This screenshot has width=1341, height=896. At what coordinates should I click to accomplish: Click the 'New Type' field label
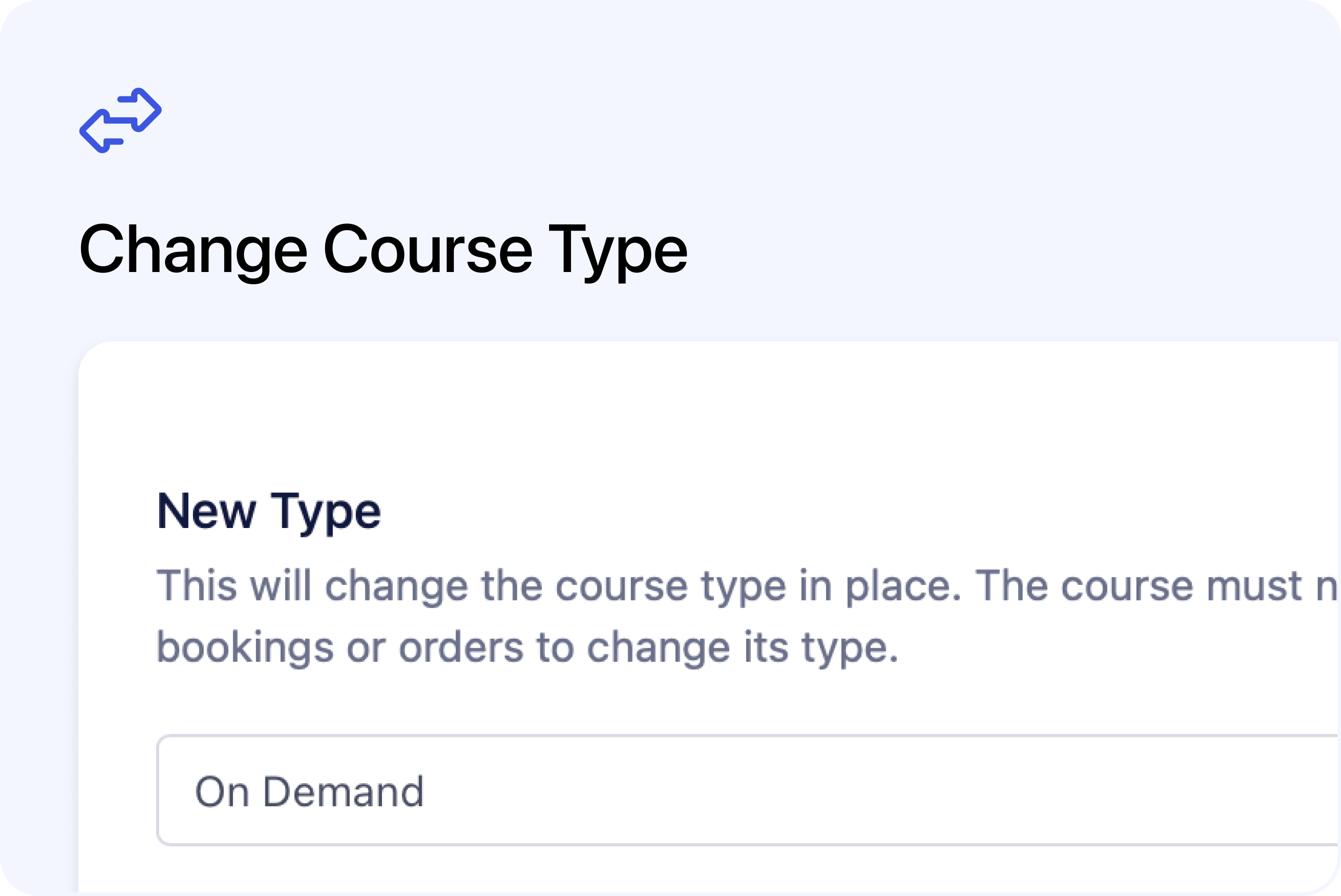pyautogui.click(x=269, y=512)
